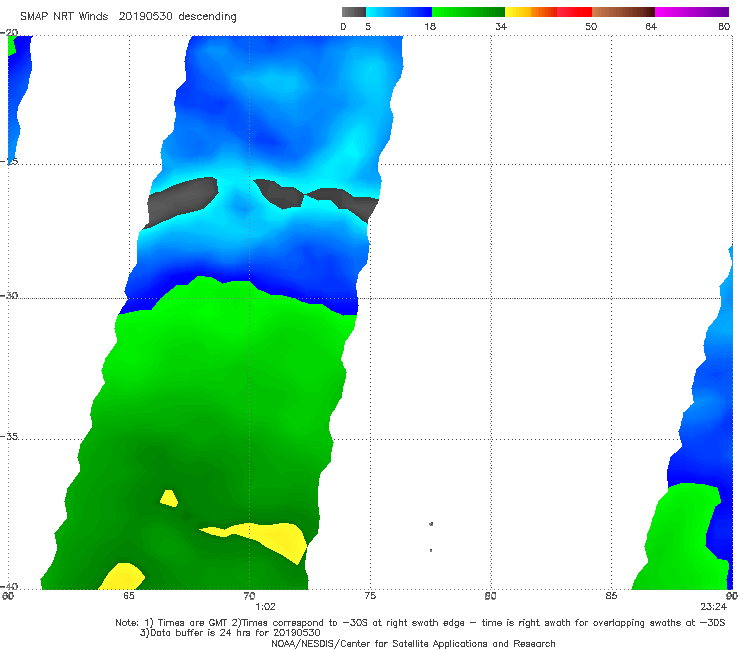Screen dimensions: 740x650
Task: Click the color bar label '18'
Action: (x=430, y=26)
